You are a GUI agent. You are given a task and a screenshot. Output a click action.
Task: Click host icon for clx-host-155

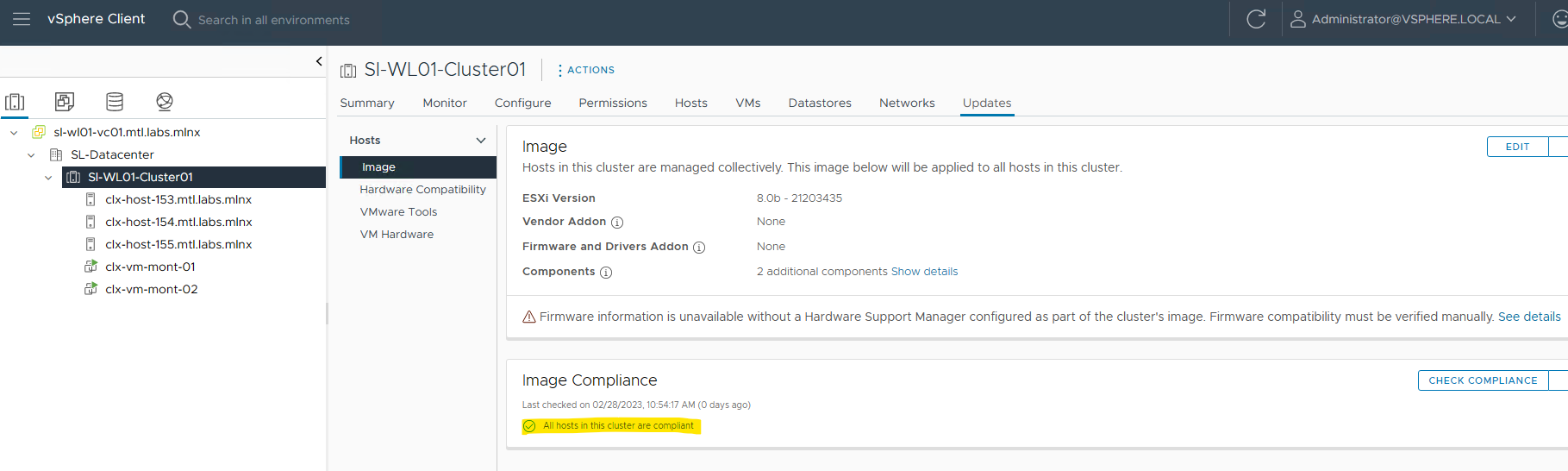tap(91, 244)
